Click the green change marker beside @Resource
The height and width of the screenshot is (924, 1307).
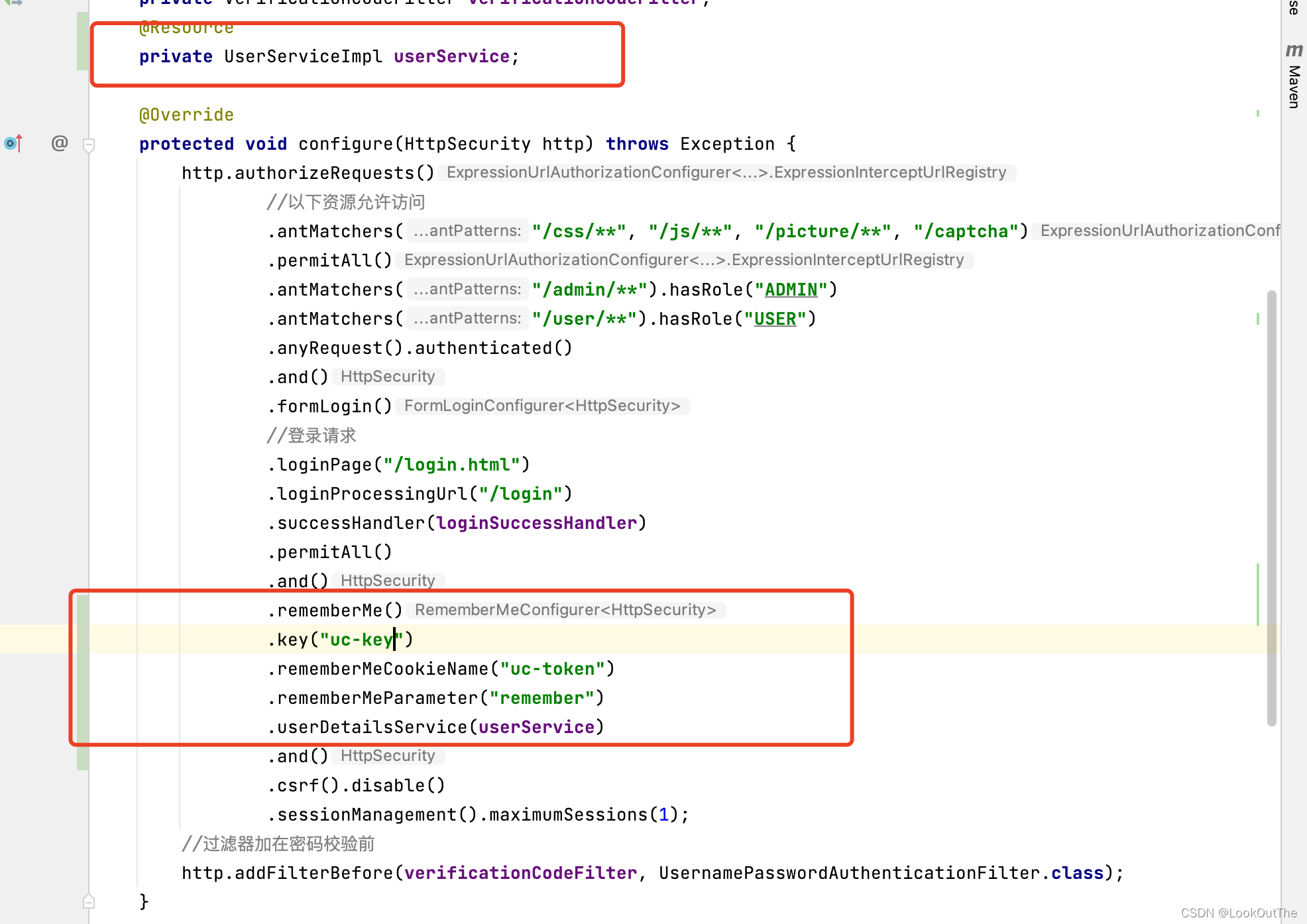point(82,41)
